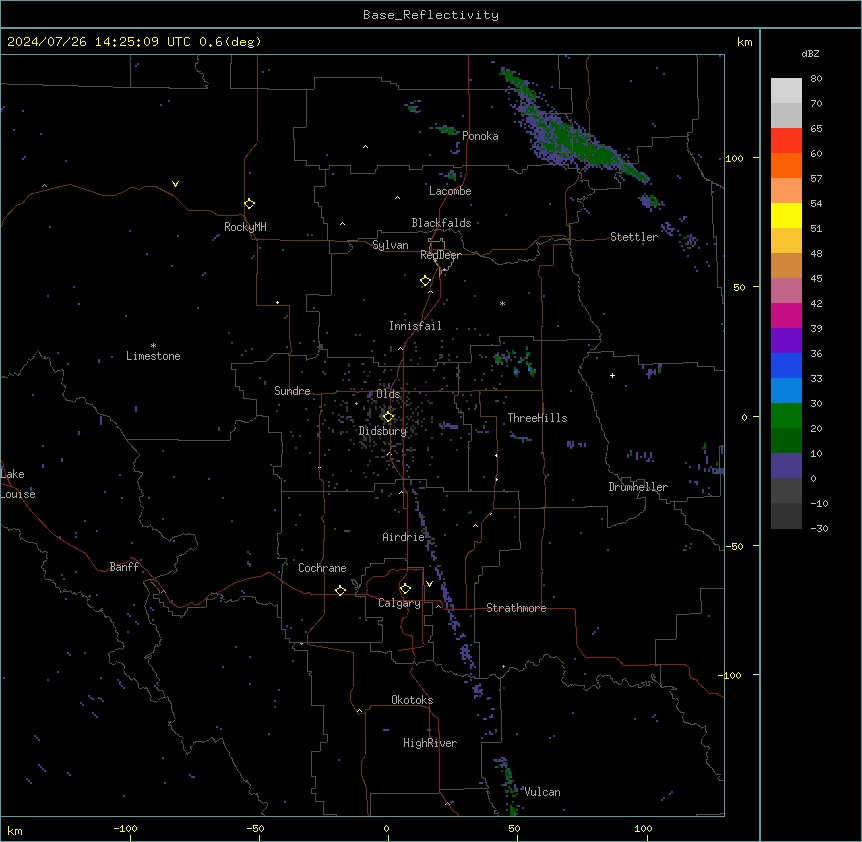The image size is (862, 842).
Task: Pick the bright green 20-30 dBZ legend swatch
Action: [x=786, y=416]
